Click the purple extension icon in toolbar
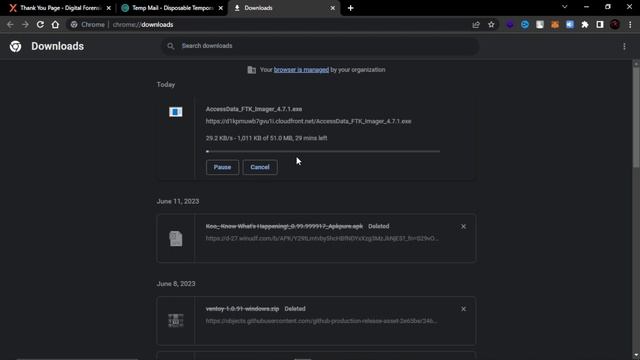 pyautogui.click(x=510, y=25)
